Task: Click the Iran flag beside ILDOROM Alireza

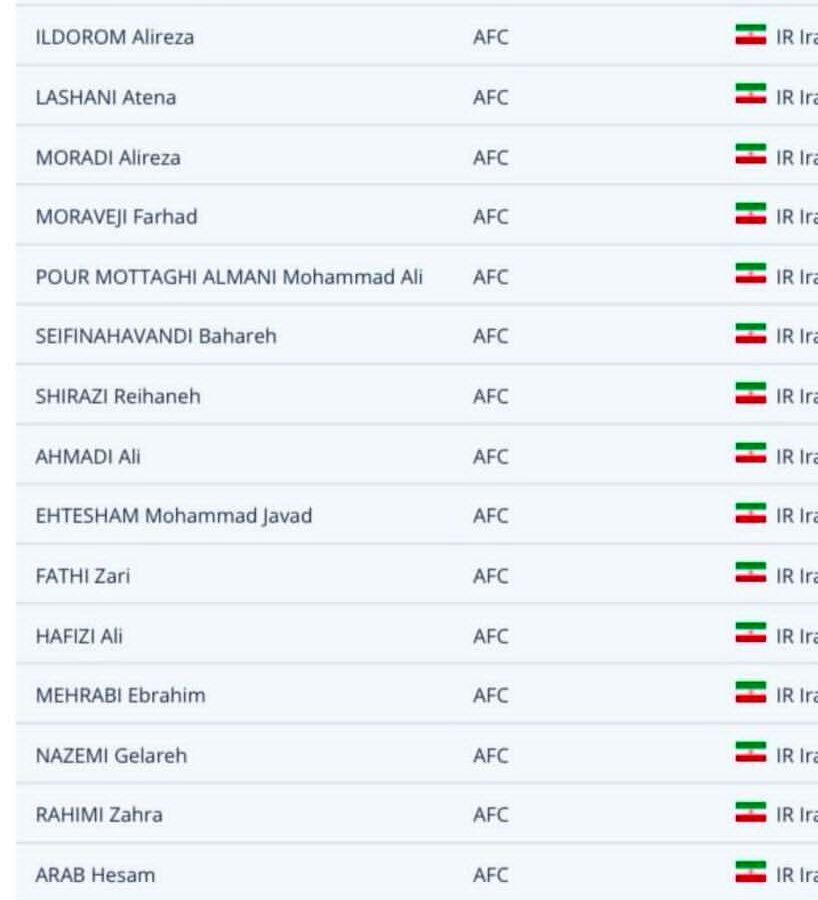Action: pyautogui.click(x=750, y=35)
